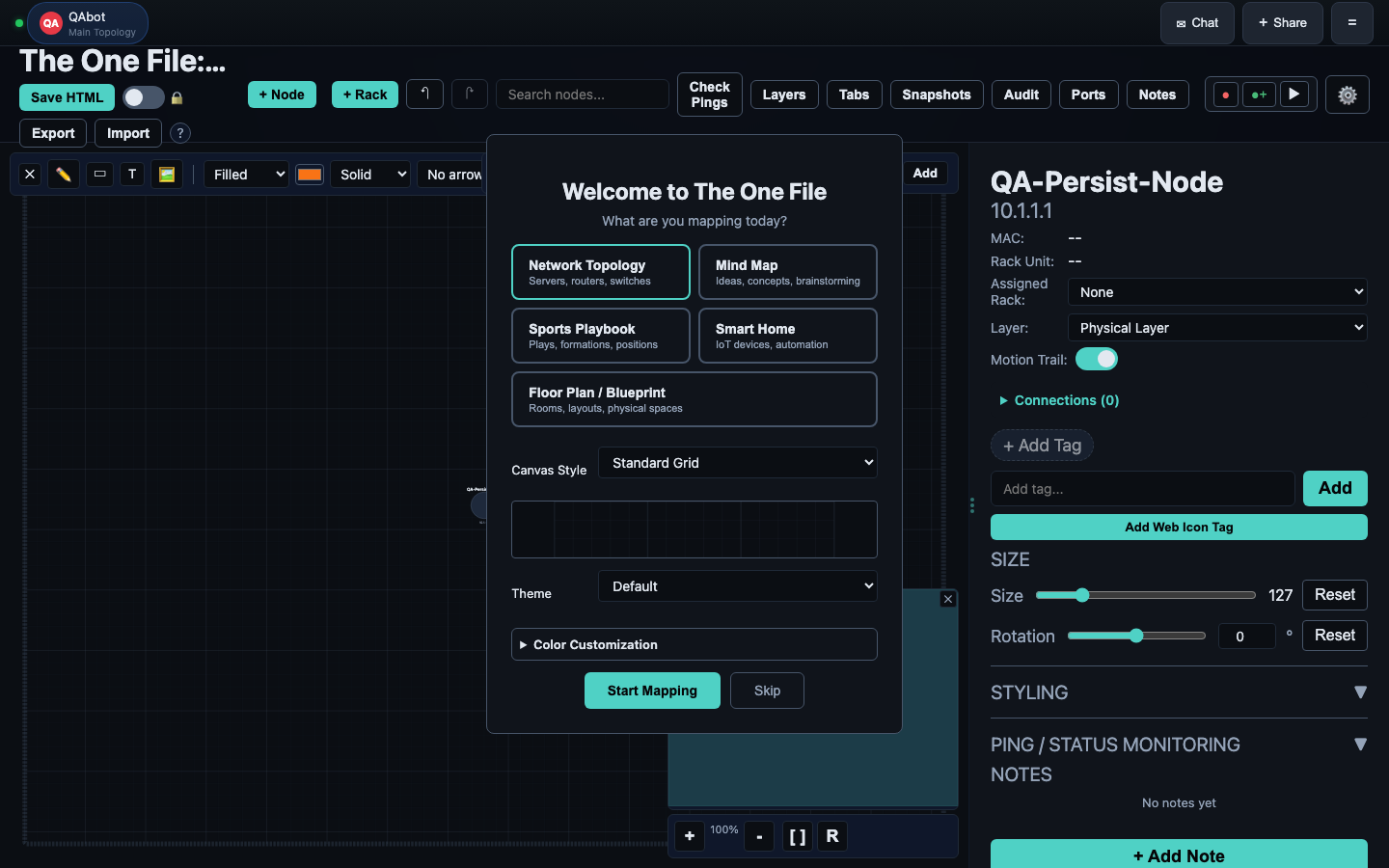1389x868 pixels.
Task: Pick the orange stroke color swatch
Action: [310, 175]
